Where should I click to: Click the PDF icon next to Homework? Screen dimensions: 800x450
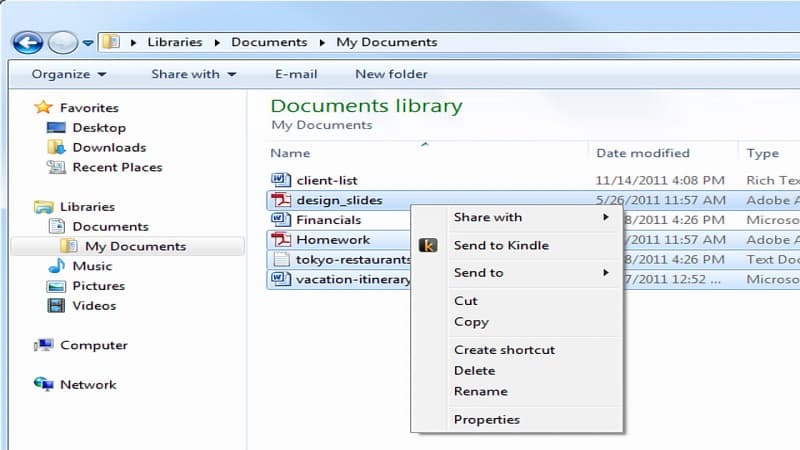pyautogui.click(x=281, y=239)
